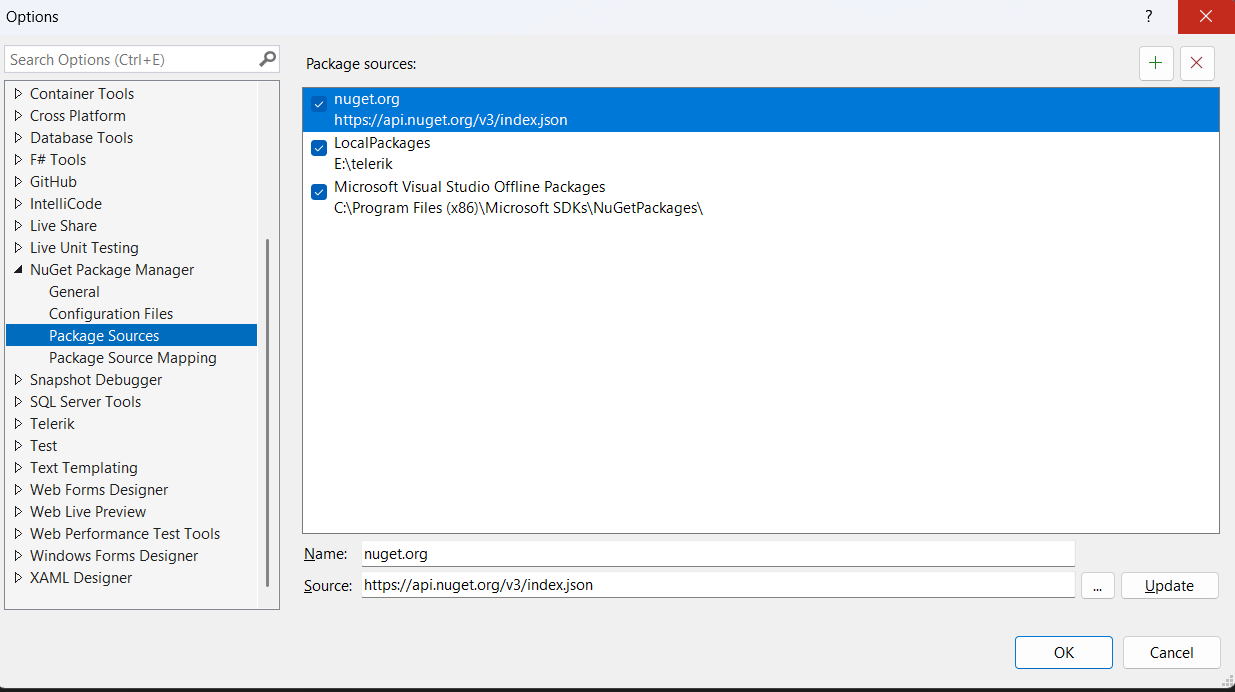This screenshot has height=692, width=1235.
Task: Click the question mark help icon
Action: tap(1149, 17)
